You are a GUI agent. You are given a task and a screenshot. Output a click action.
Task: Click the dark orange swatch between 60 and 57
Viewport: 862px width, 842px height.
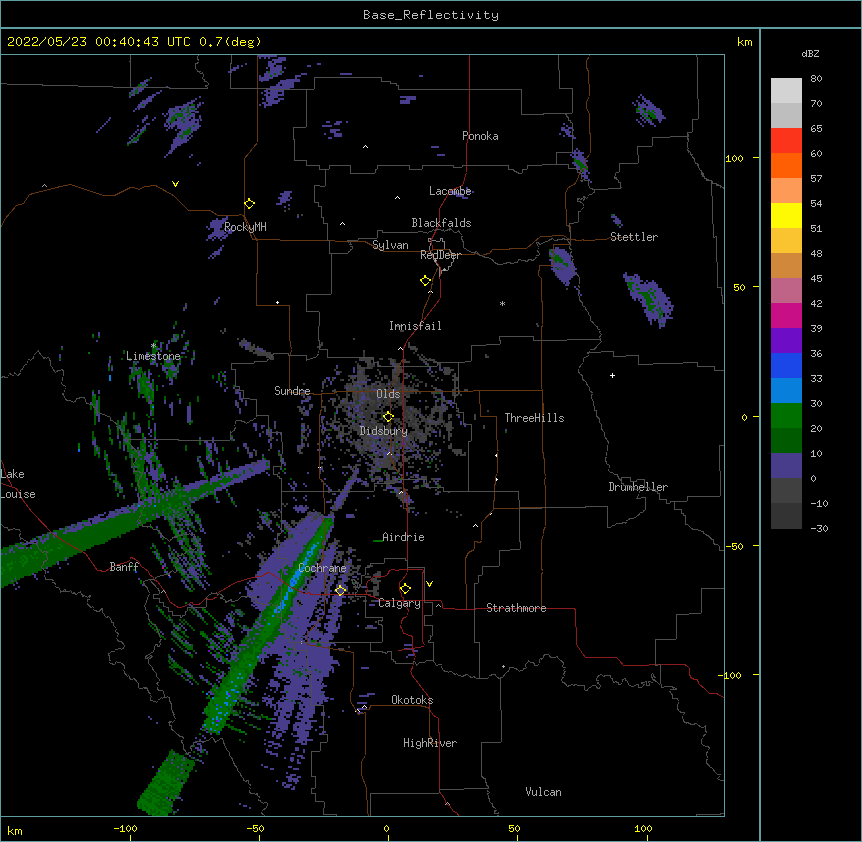(786, 165)
